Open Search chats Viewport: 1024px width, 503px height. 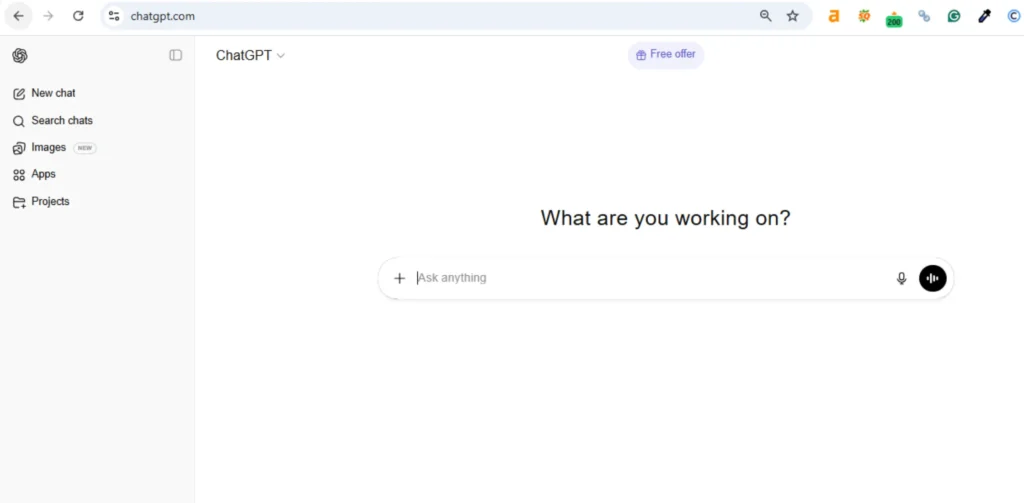point(53,121)
